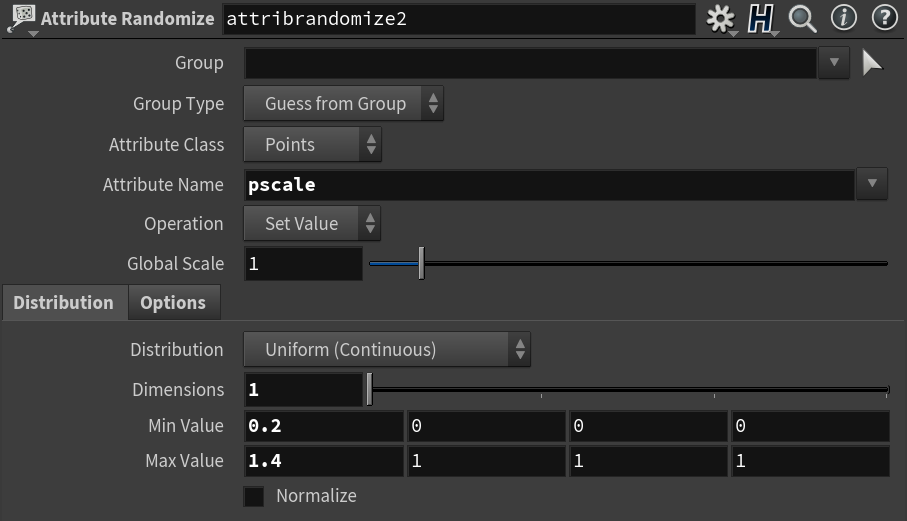
Task: Open the Group Type dropdown
Action: pyautogui.click(x=344, y=104)
